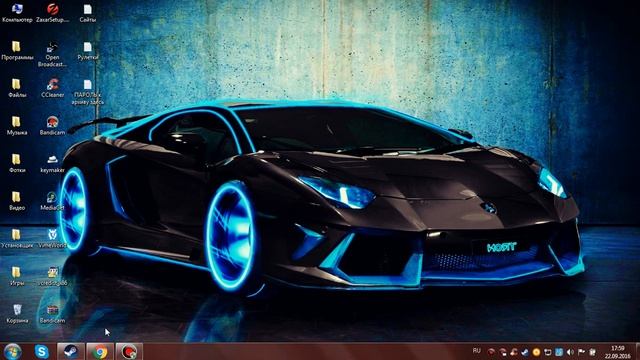Screen dimensions: 640x360
Task: Launch Bandicam shortcut with red ball icon
Action: pos(52,126)
